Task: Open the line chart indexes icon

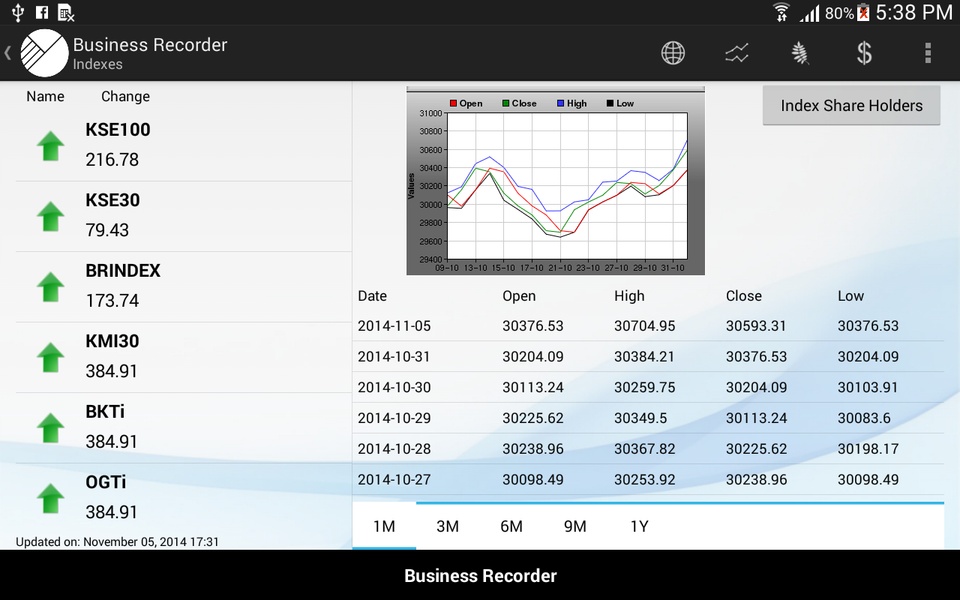Action: (737, 53)
